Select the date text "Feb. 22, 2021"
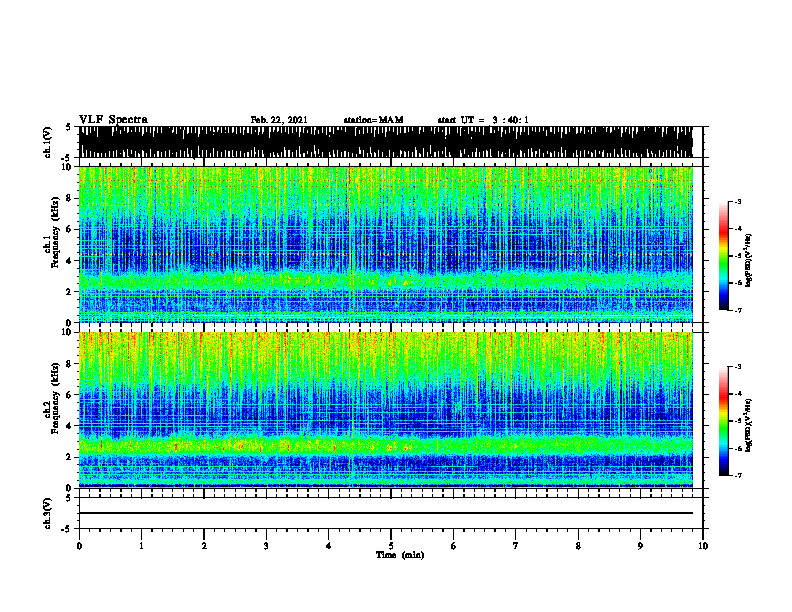792x612 pixels. (279, 120)
